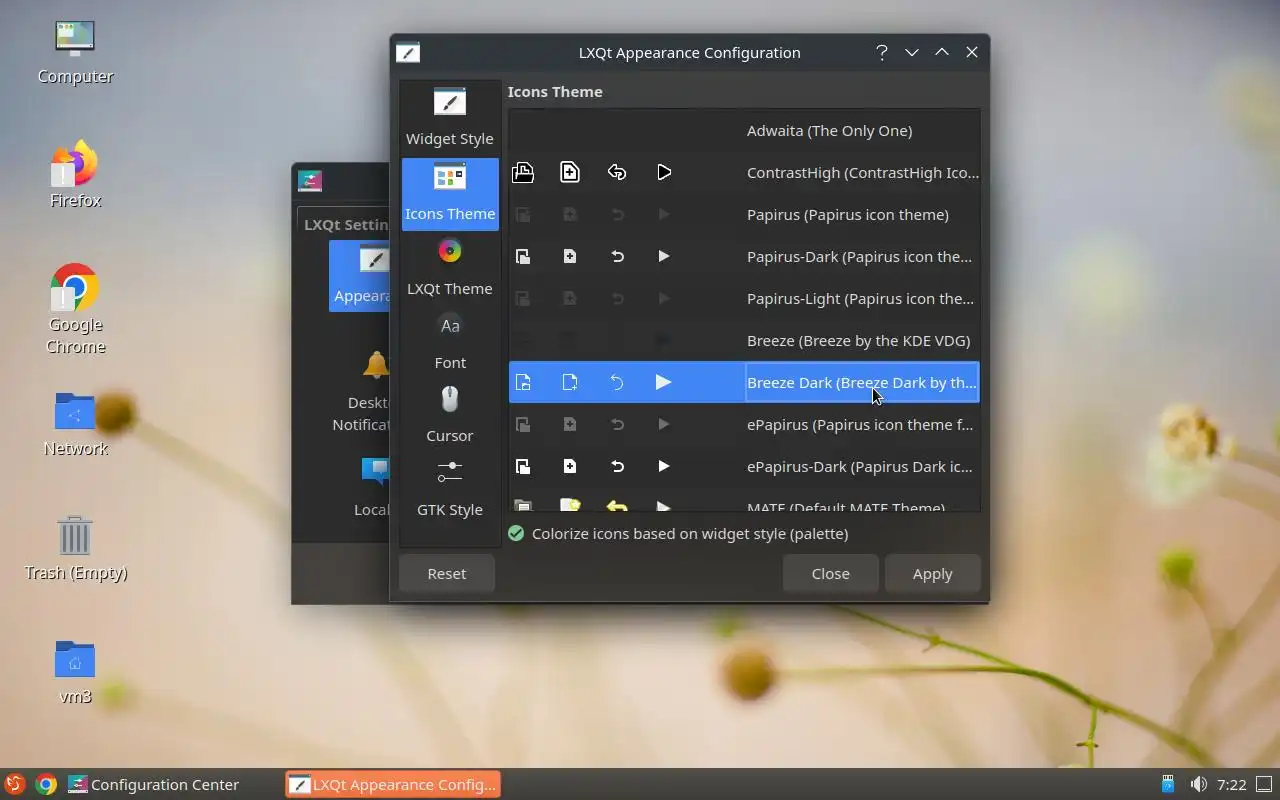The image size is (1280, 800).
Task: Click Breeze Dark new document preview icon
Action: 569,382
